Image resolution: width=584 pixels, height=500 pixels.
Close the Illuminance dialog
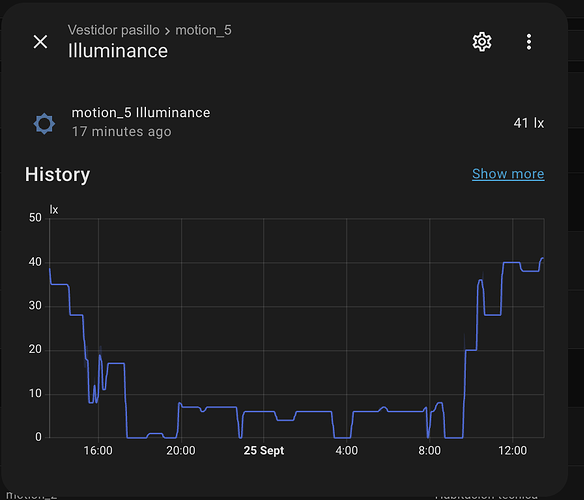[x=40, y=42]
